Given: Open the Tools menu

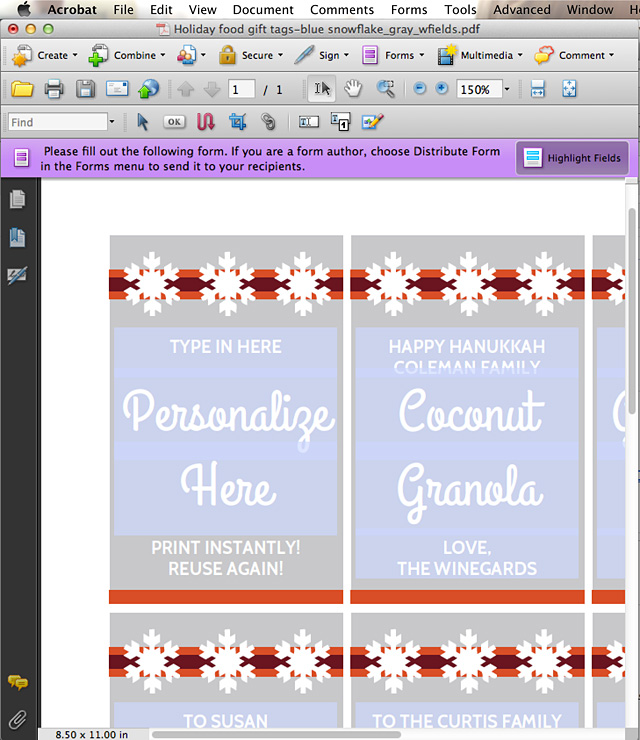Looking at the screenshot, I should pos(460,9).
